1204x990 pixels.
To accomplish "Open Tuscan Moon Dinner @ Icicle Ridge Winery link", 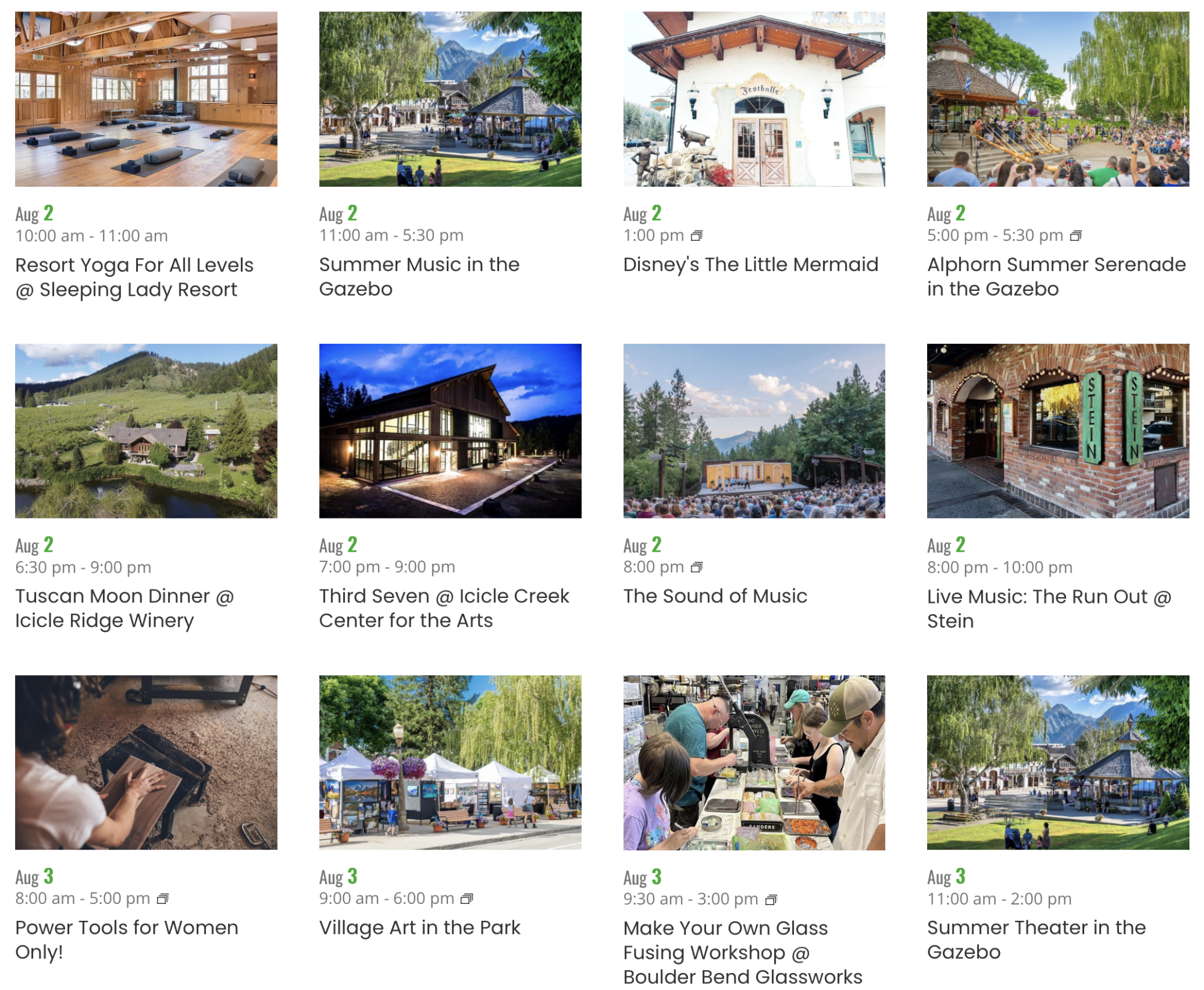I will tap(124, 608).
